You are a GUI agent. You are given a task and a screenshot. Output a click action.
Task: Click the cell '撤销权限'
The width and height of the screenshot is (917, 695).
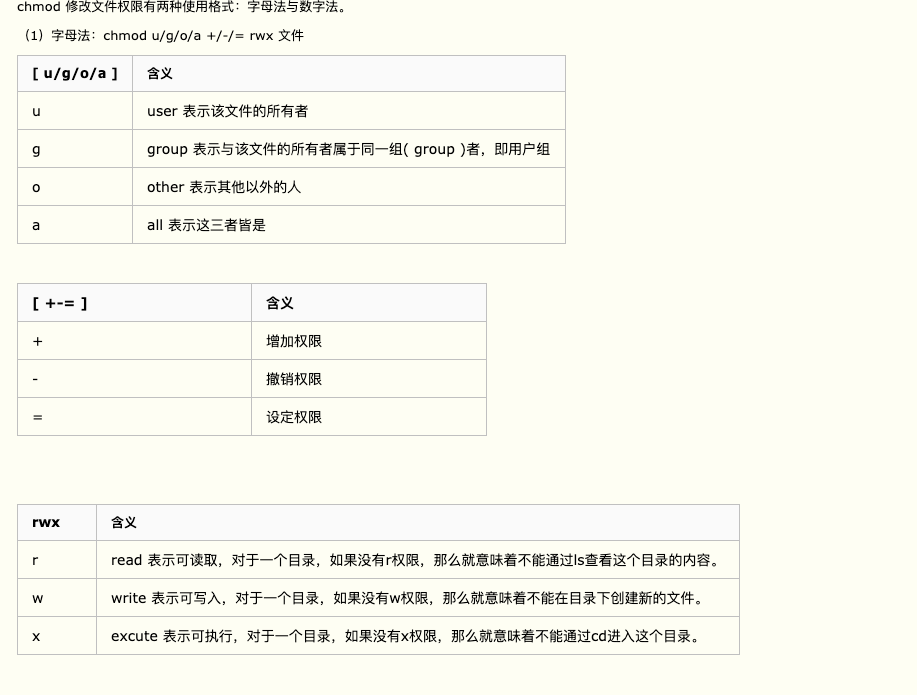pyautogui.click(x=369, y=379)
